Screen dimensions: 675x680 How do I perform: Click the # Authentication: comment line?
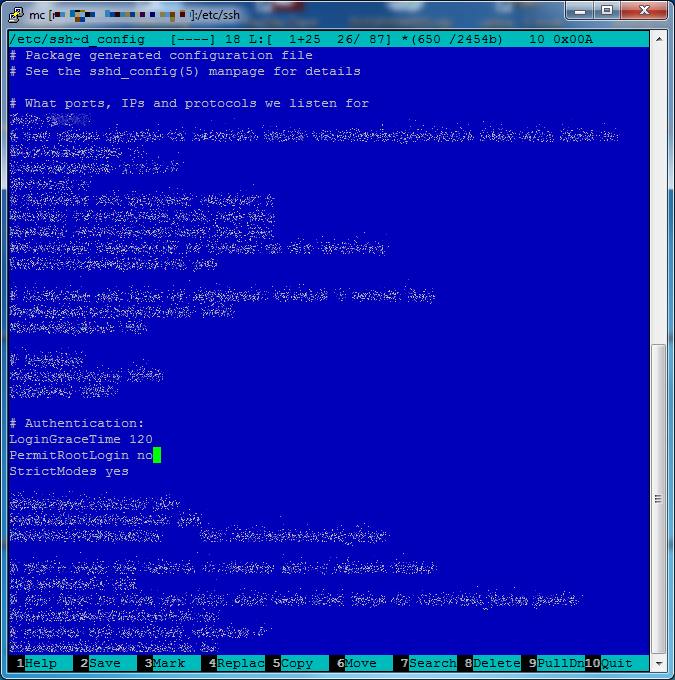76,423
